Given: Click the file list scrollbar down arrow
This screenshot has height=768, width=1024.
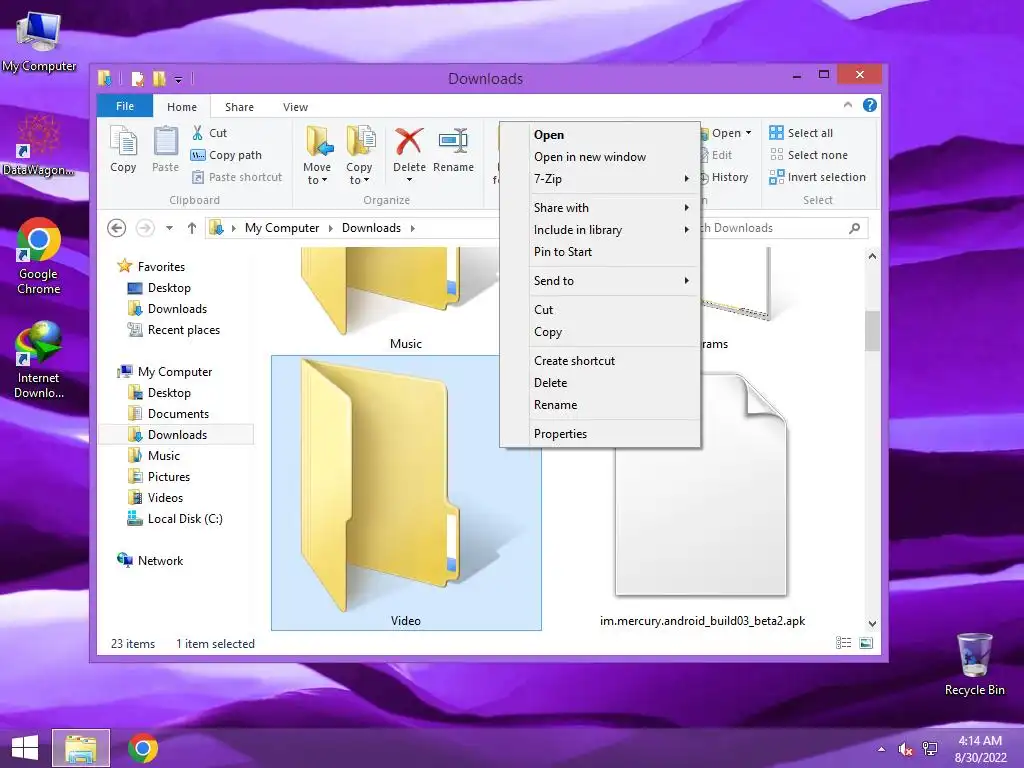Looking at the screenshot, I should point(872,624).
